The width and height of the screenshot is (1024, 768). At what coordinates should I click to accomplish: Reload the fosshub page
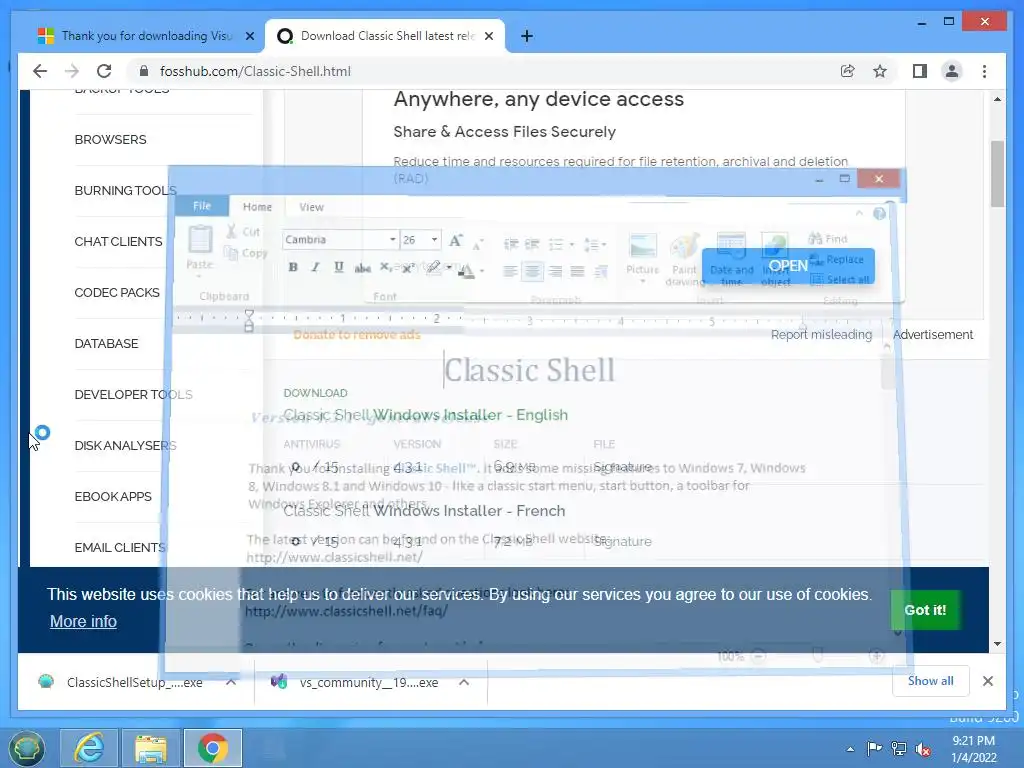pos(104,71)
